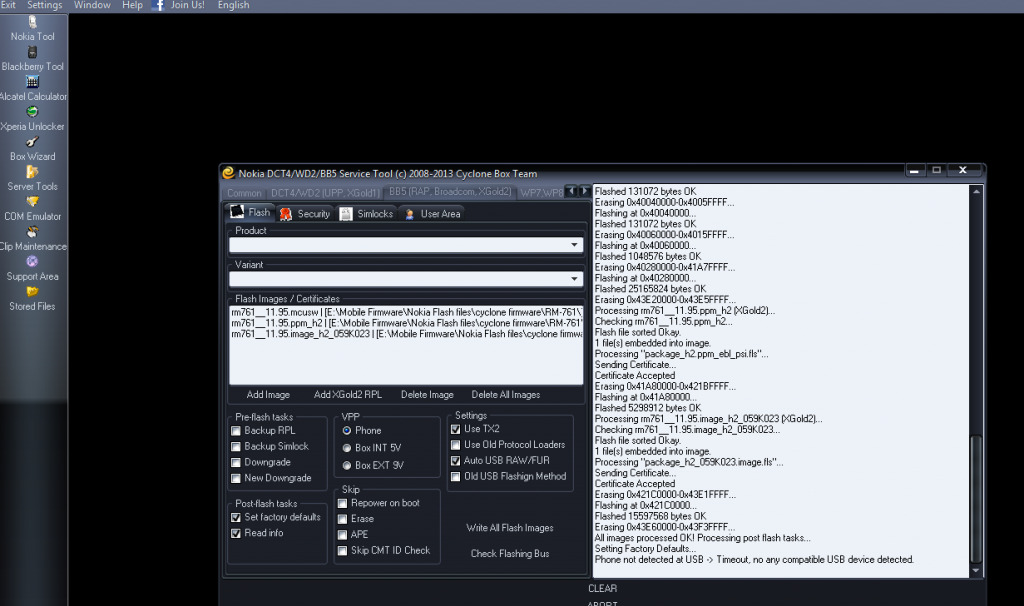Enable the Backup RPL checkbox
Screen dimensions: 1024x606
coord(236,431)
